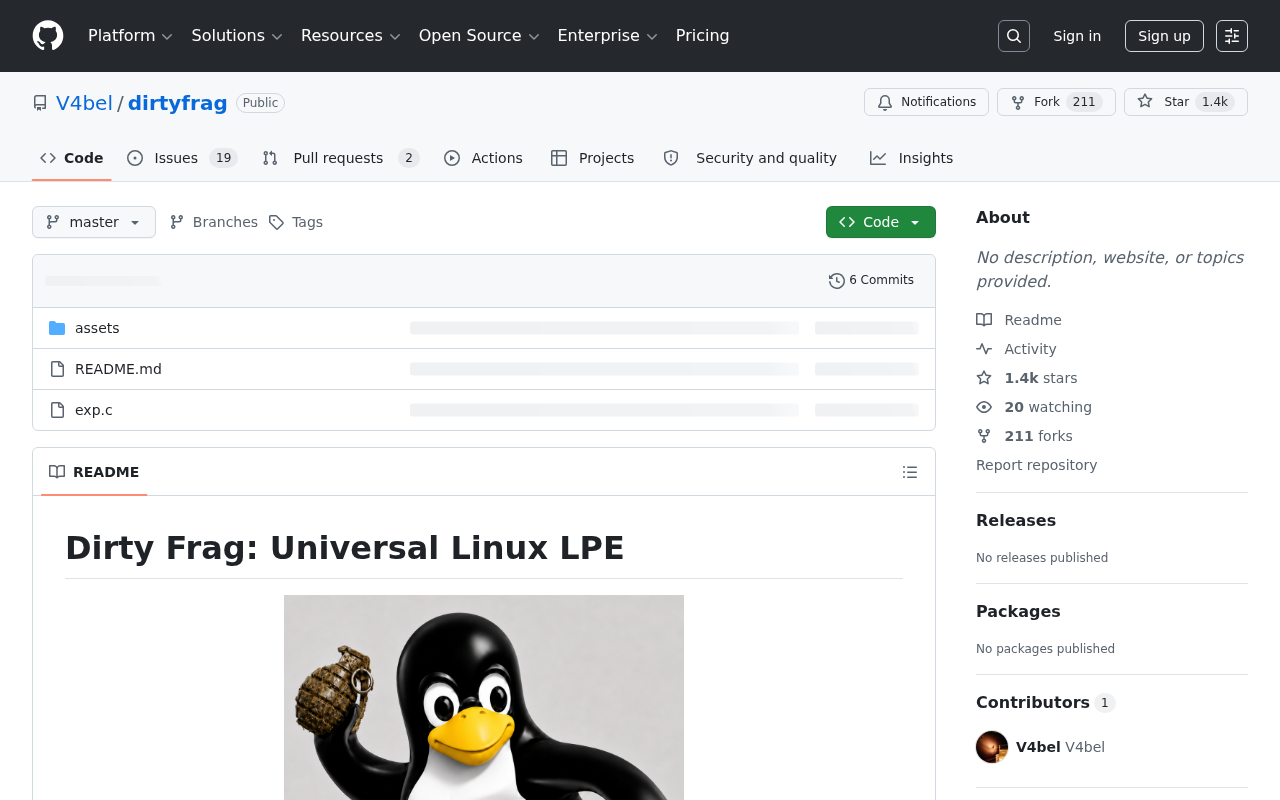Open Releases section heading
Screen dimensions: 1280x800
pyautogui.click(x=1016, y=520)
